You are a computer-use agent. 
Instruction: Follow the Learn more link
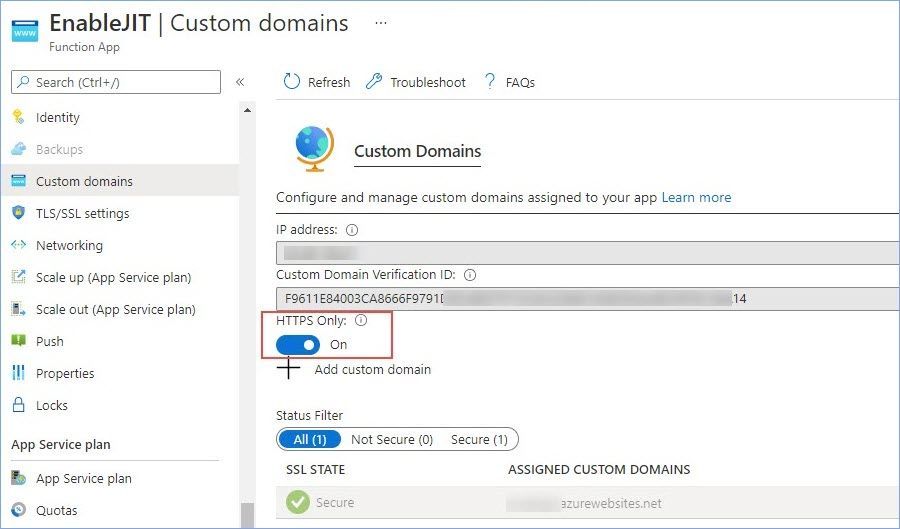pos(696,197)
